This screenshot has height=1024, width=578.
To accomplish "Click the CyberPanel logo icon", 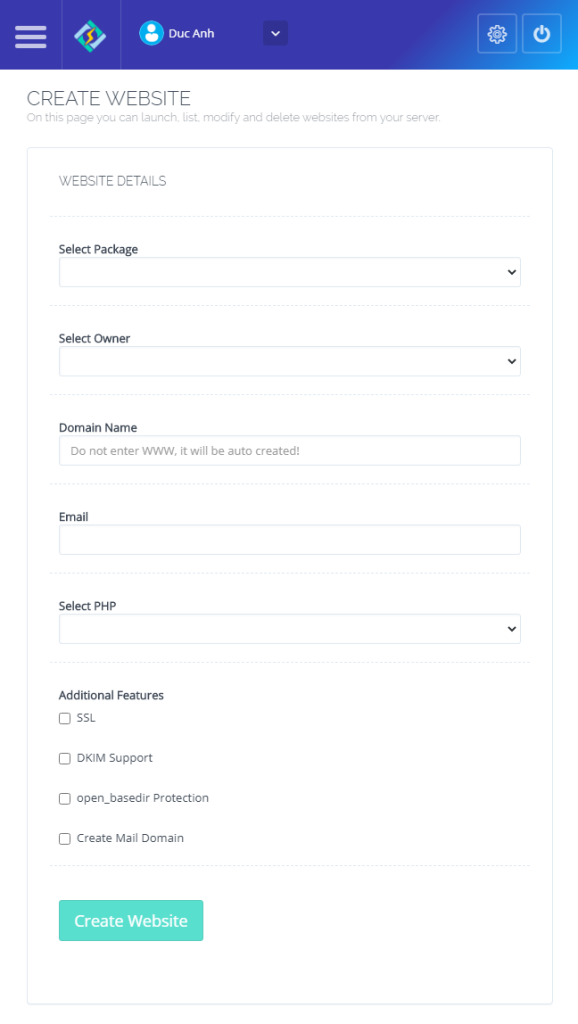I will pyautogui.click(x=91, y=34).
